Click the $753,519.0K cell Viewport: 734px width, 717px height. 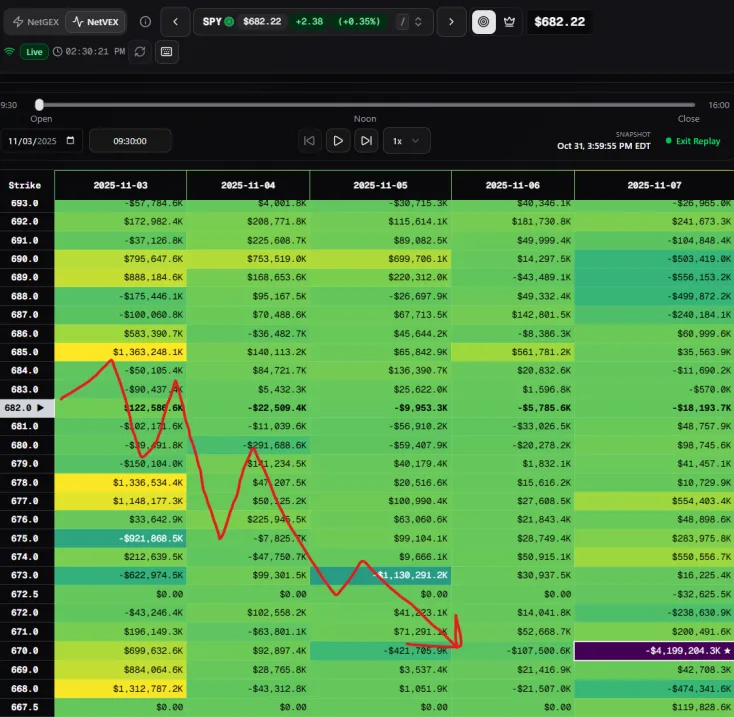[x=248, y=259]
